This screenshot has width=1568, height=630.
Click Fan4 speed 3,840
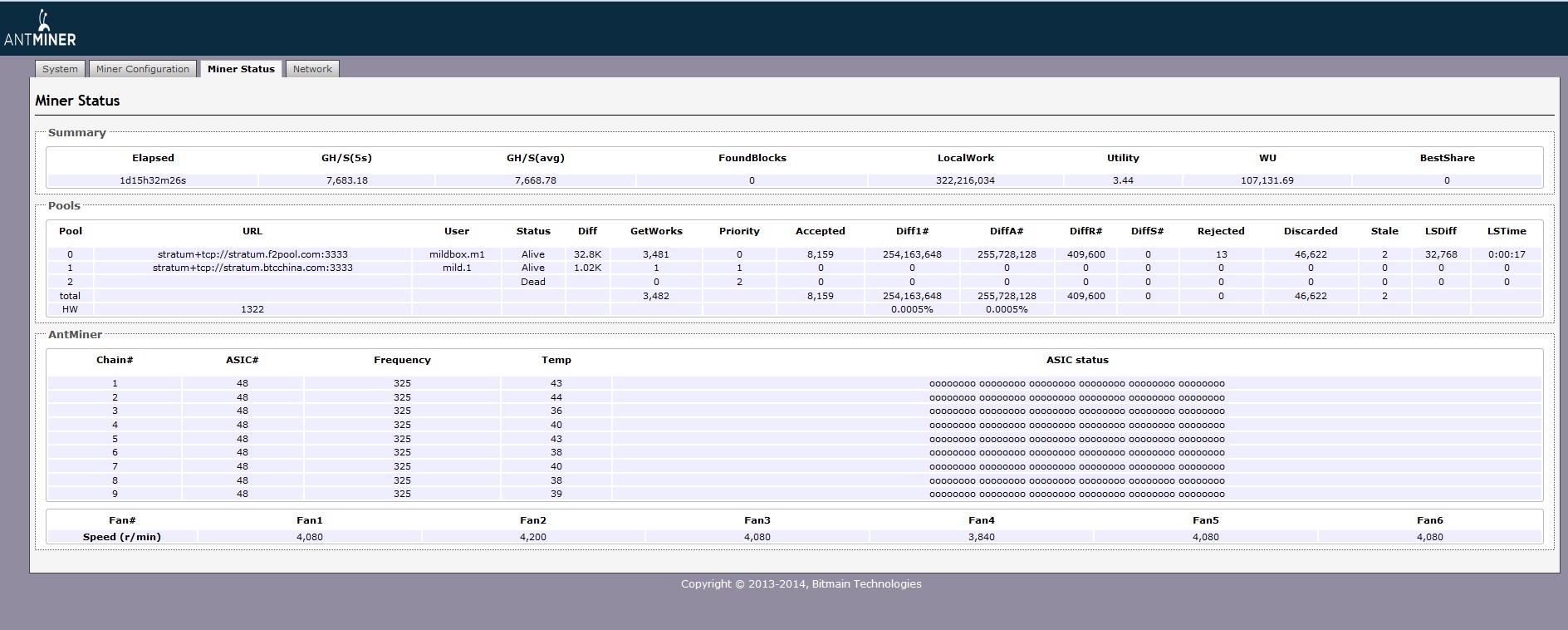pos(982,537)
